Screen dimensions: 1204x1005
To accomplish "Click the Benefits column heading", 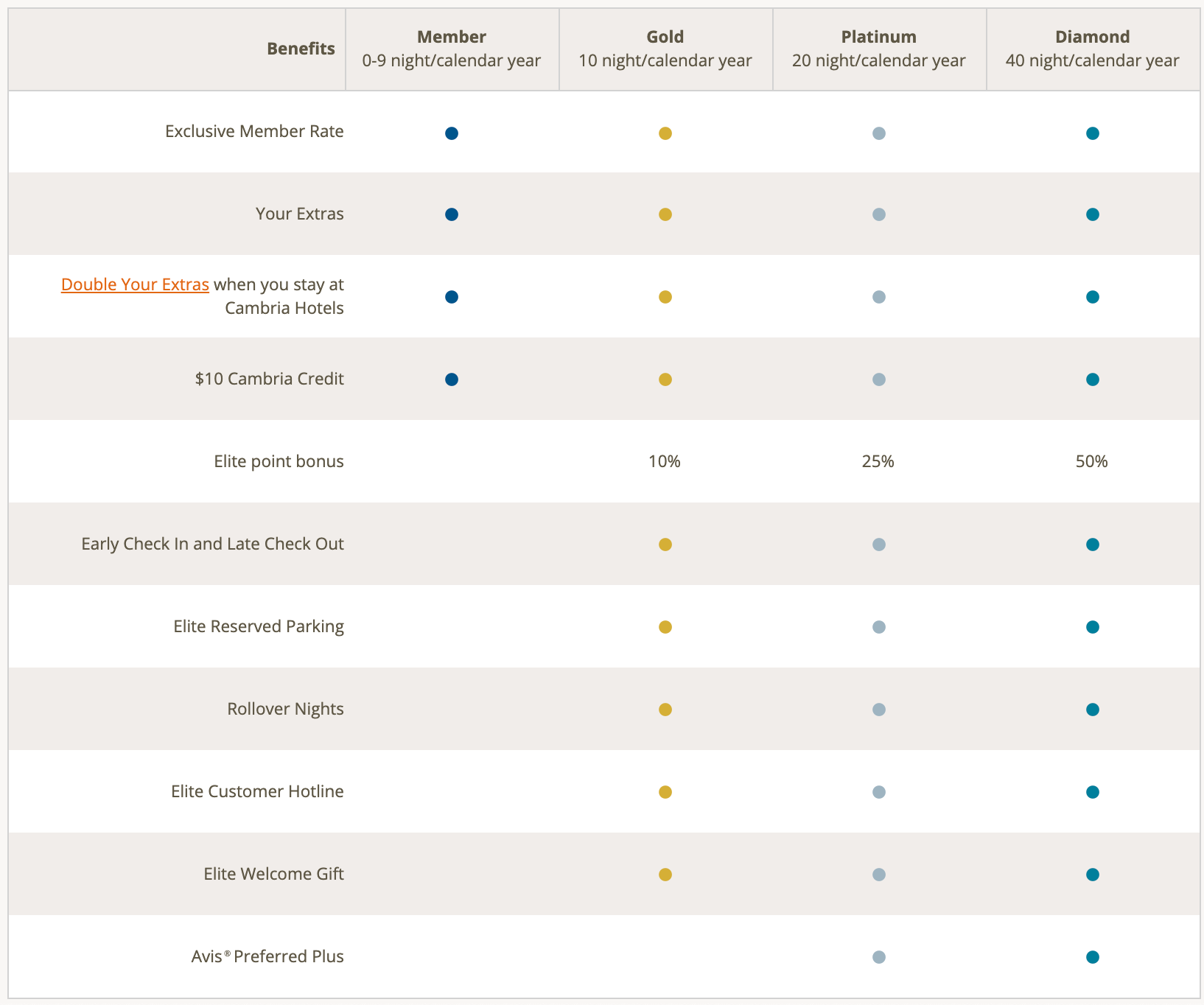I will (301, 49).
